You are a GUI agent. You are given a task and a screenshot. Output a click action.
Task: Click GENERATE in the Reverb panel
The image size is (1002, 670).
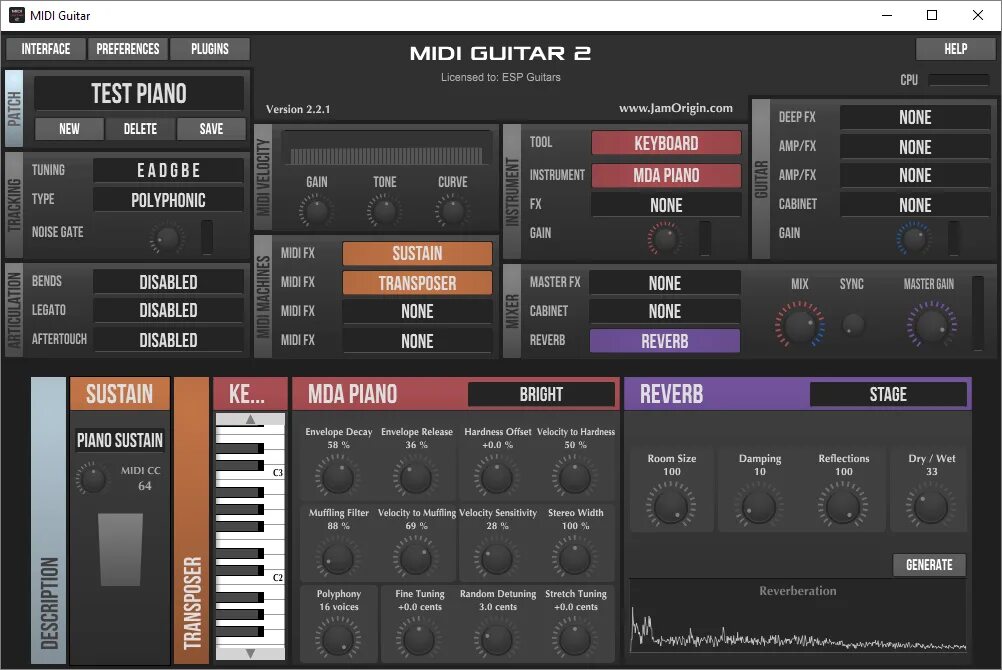coord(929,564)
